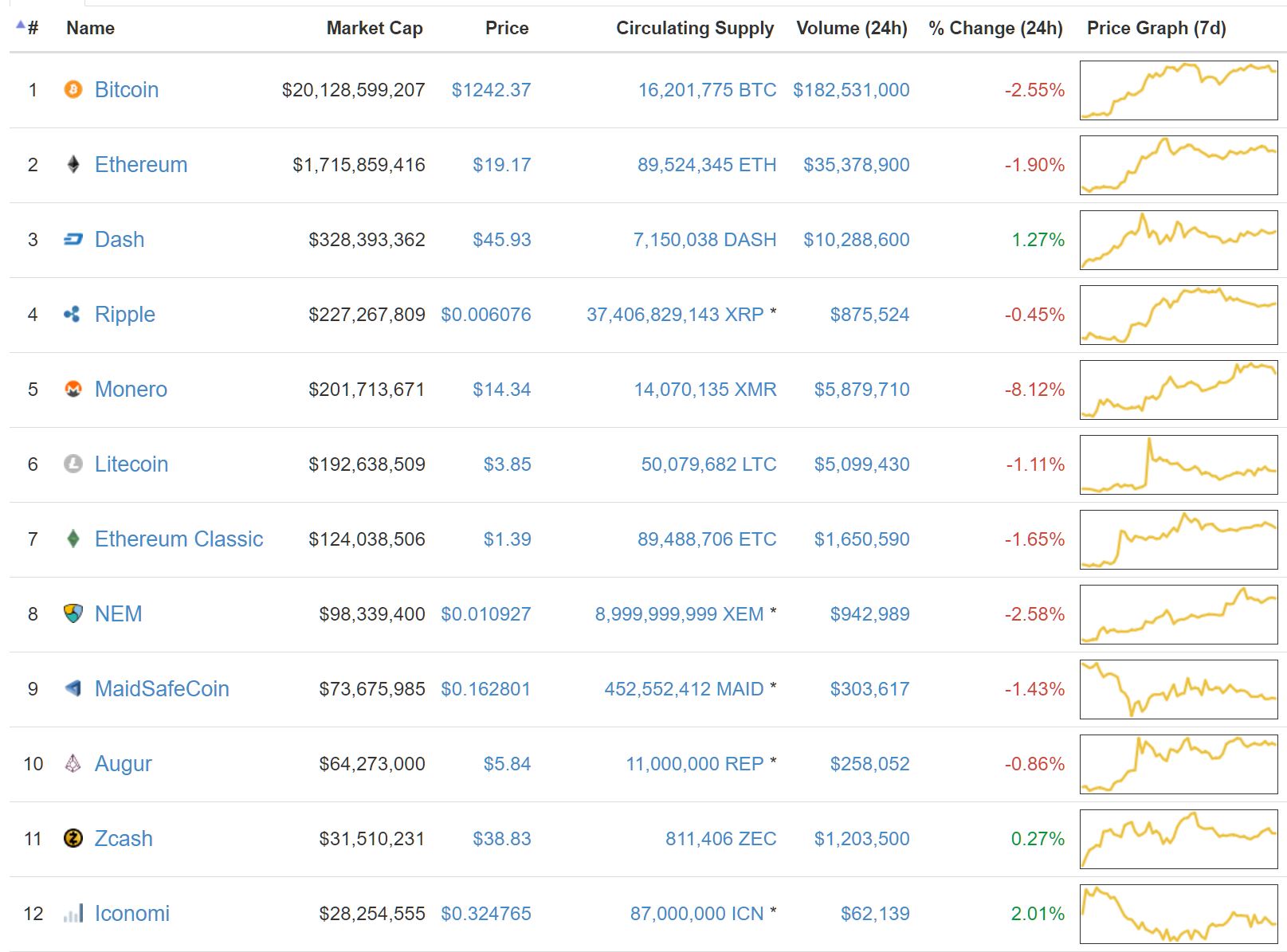This screenshot has width=1287, height=952.
Task: Click supply 37,406,829,143 XRP
Action: point(675,315)
